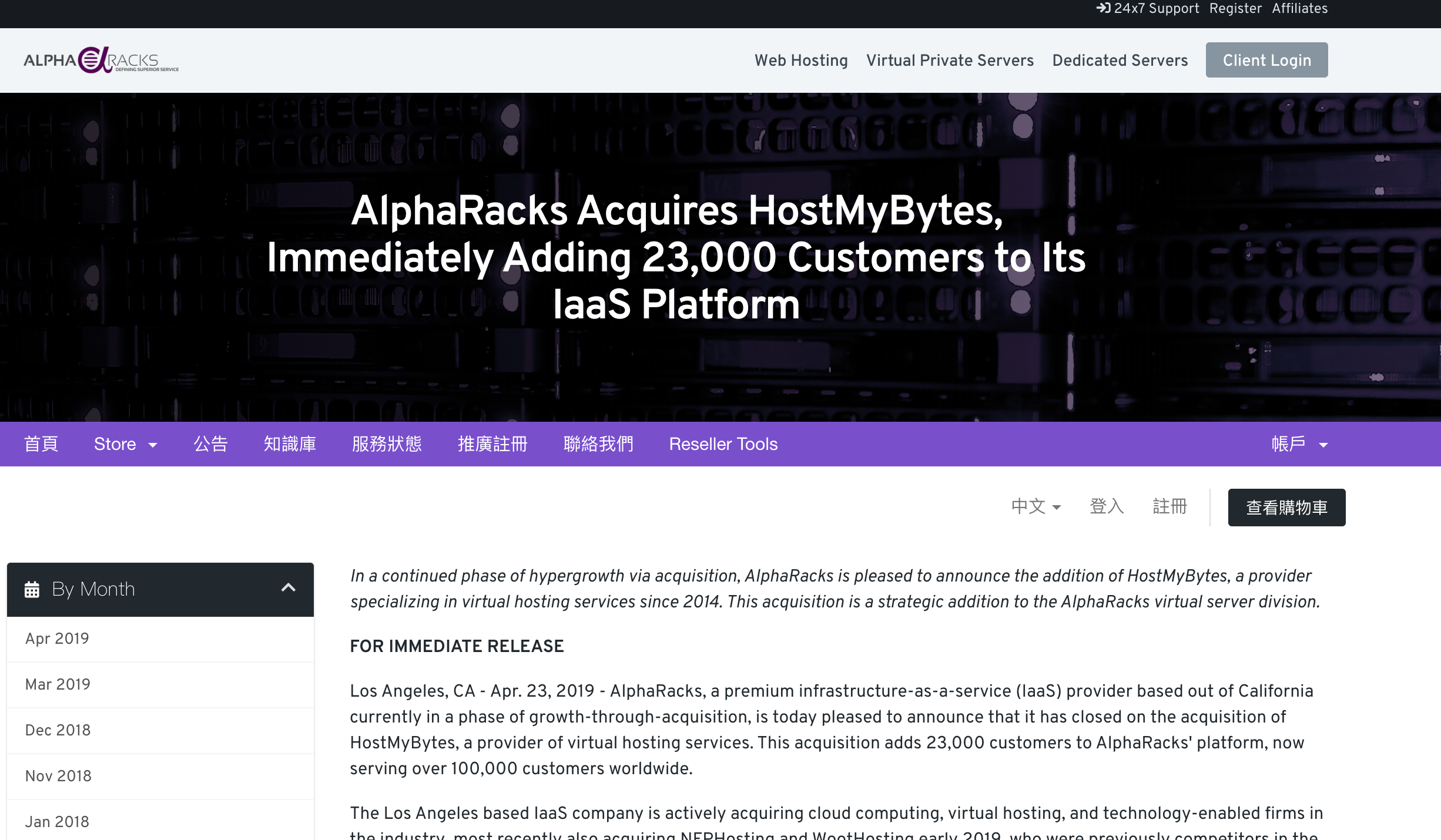Screen dimensions: 1441x840
Task: Go to 首頁 home in purple navbar
Action: (41, 444)
